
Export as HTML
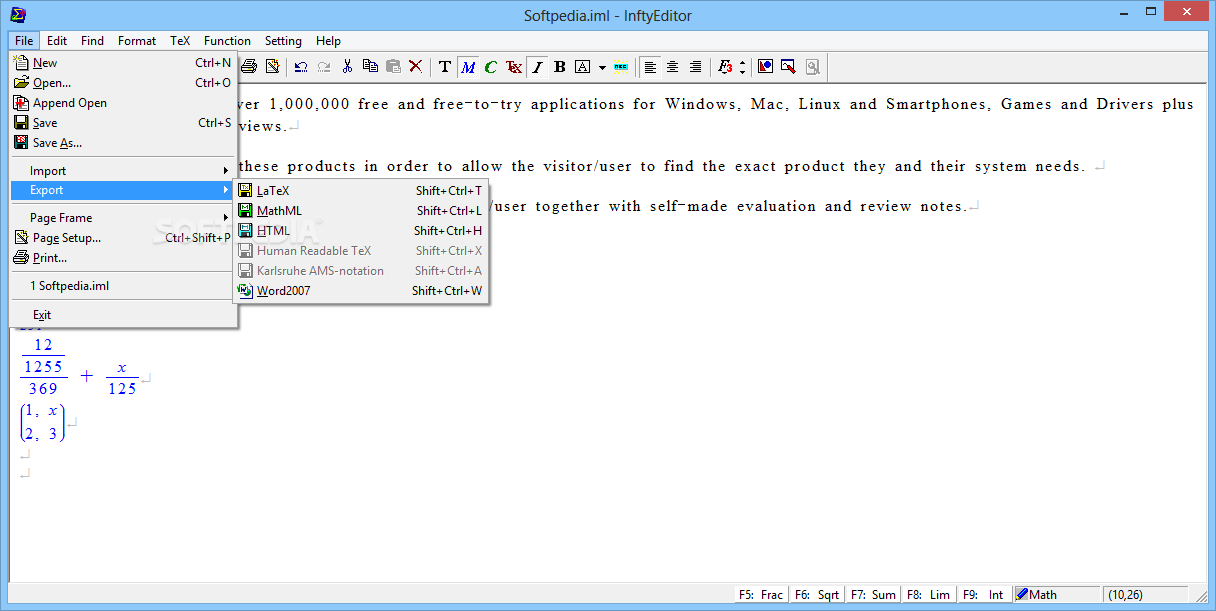pos(361,231)
